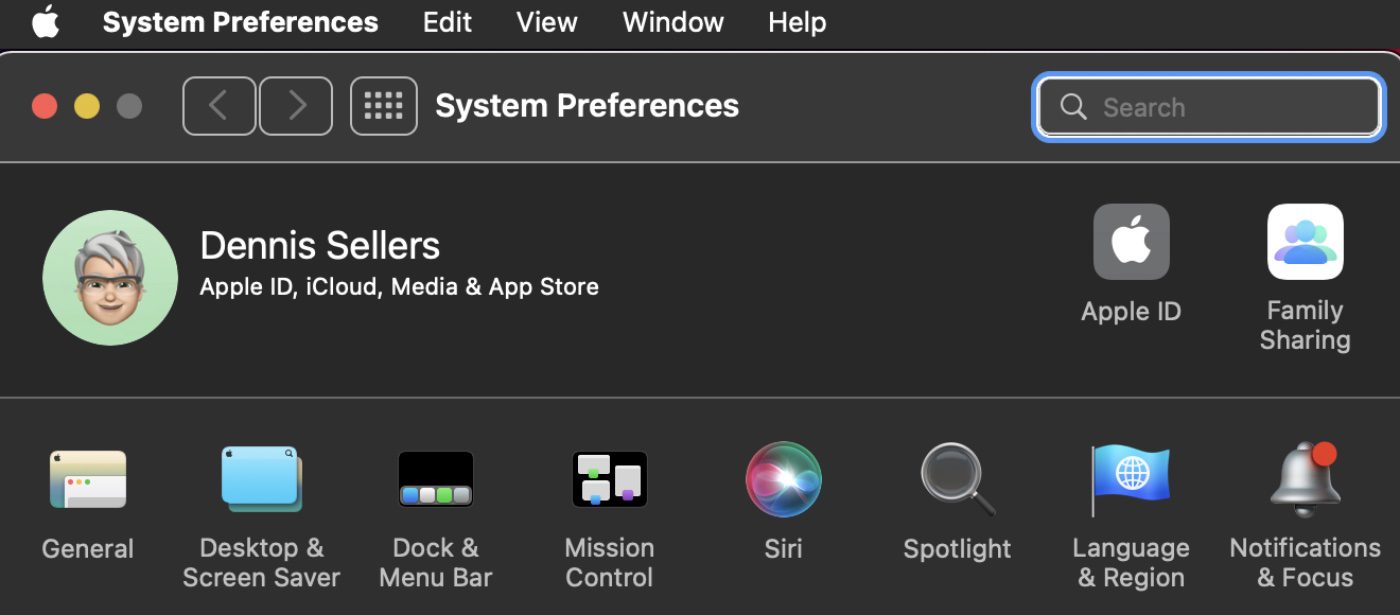Open the Help menu
Image resolution: width=1400 pixels, height=615 pixels.
(x=797, y=23)
